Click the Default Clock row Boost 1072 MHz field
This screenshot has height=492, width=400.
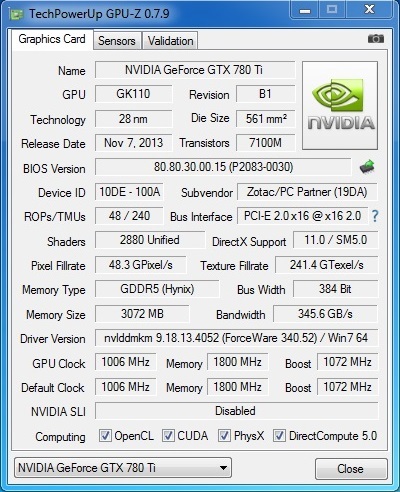pyautogui.click(x=348, y=387)
